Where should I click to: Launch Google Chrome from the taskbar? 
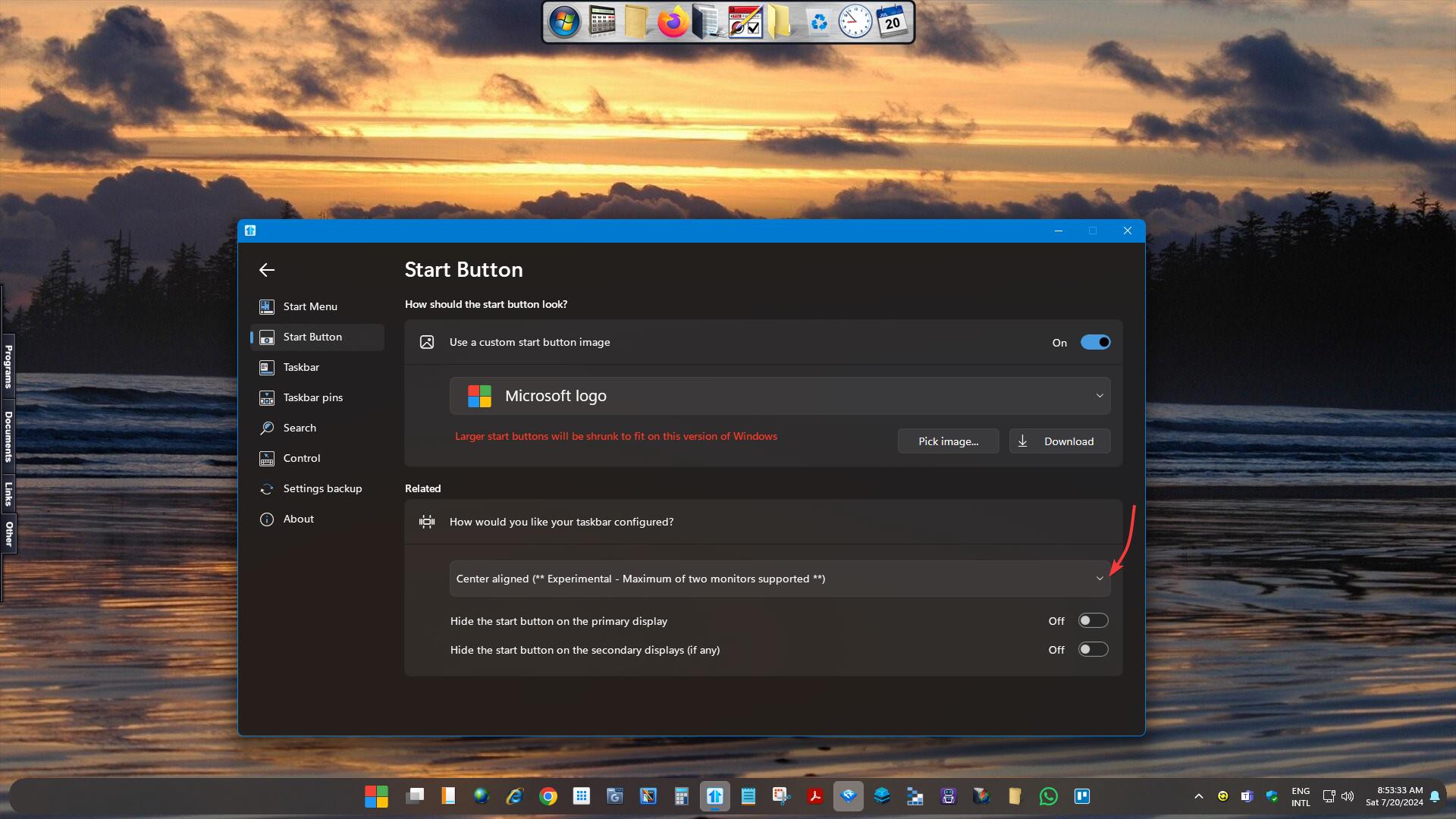[548, 796]
